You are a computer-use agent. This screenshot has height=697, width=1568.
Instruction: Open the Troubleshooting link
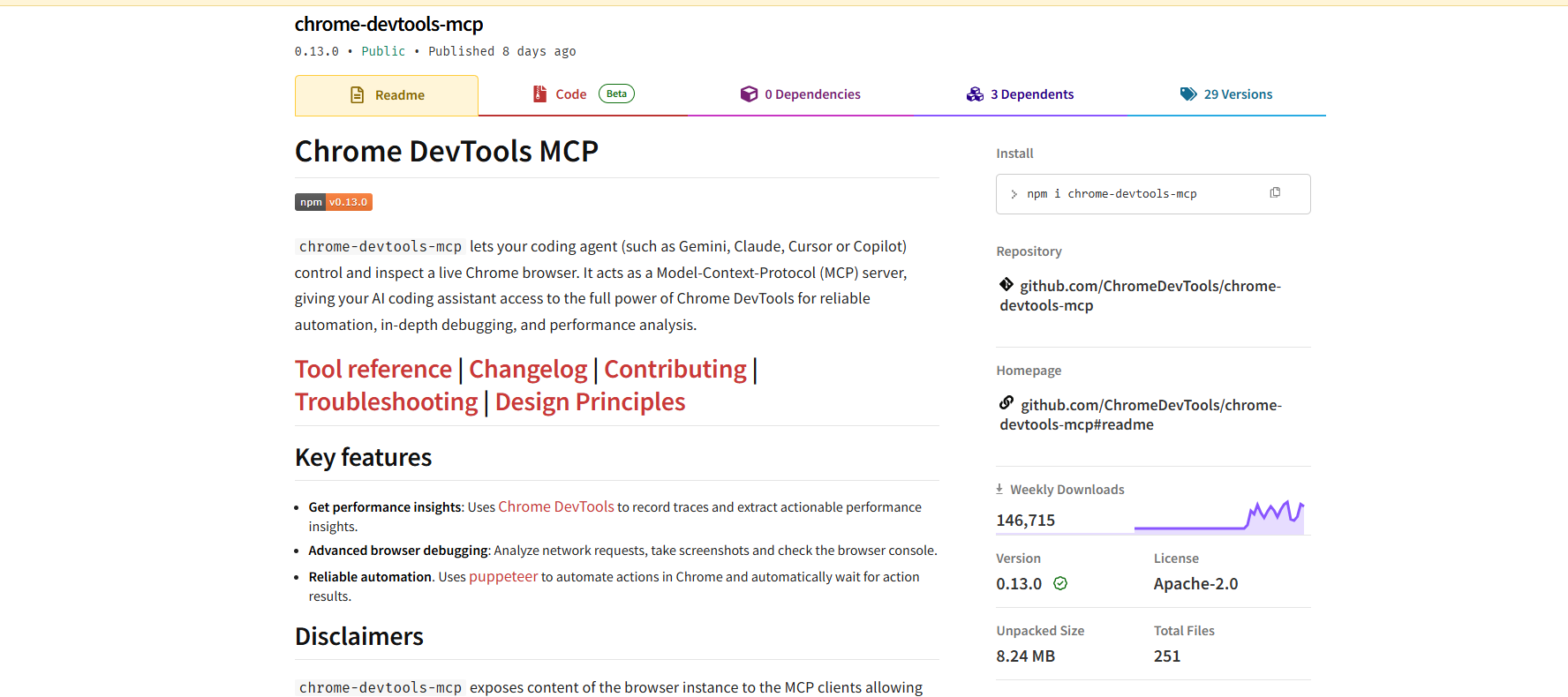[x=387, y=401]
